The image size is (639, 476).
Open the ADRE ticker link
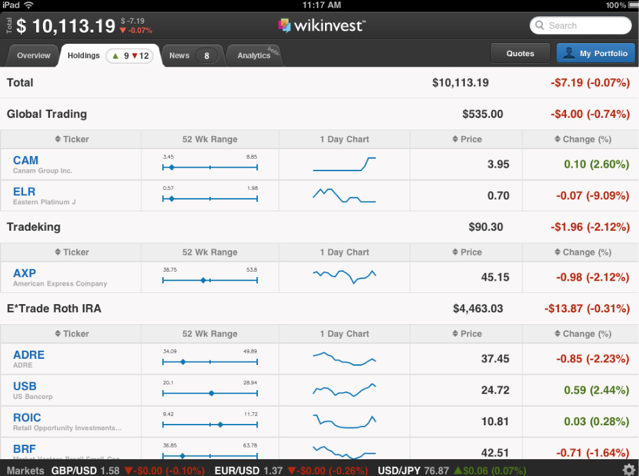pos(29,355)
